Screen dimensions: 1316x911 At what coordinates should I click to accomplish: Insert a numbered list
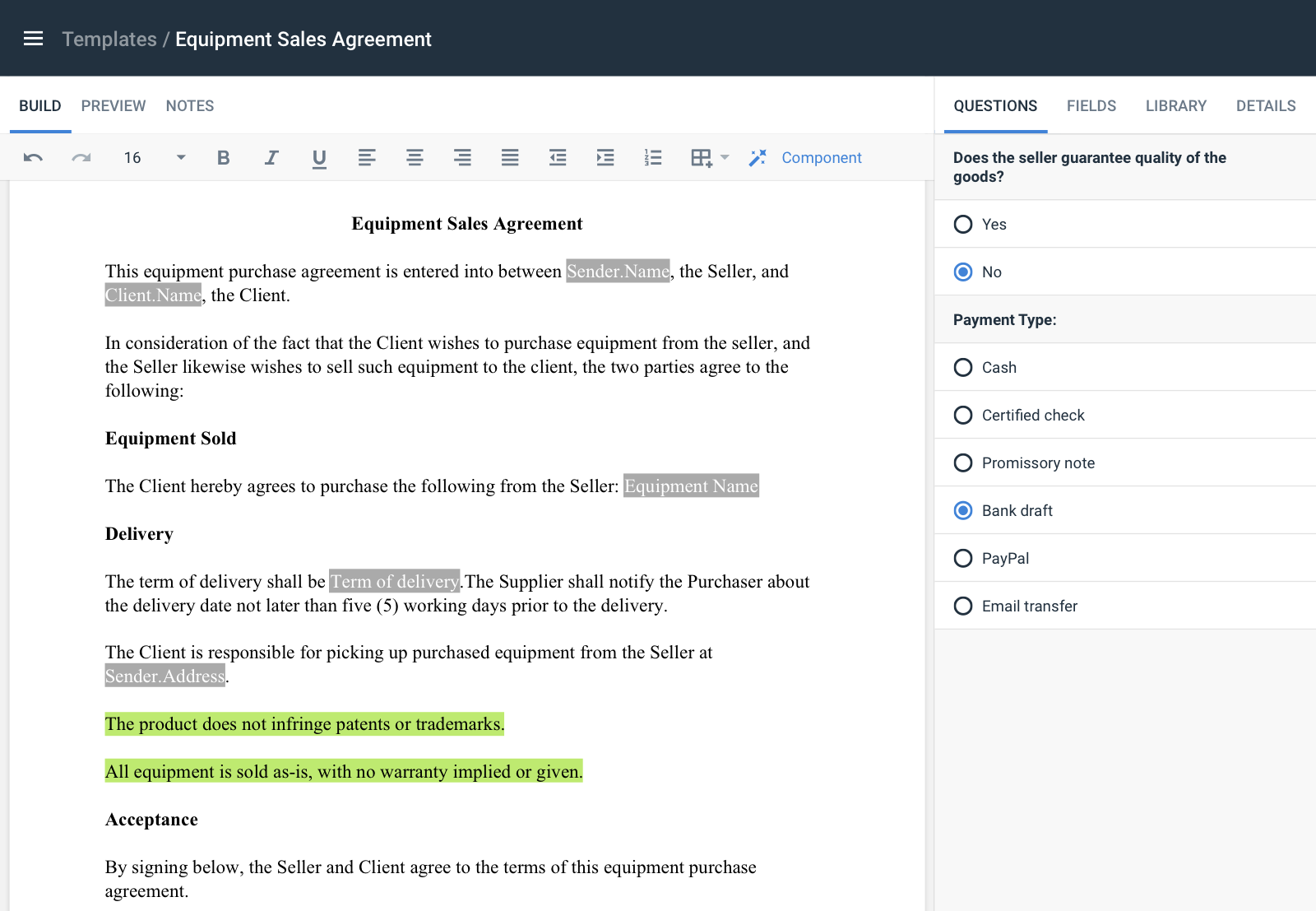(653, 157)
